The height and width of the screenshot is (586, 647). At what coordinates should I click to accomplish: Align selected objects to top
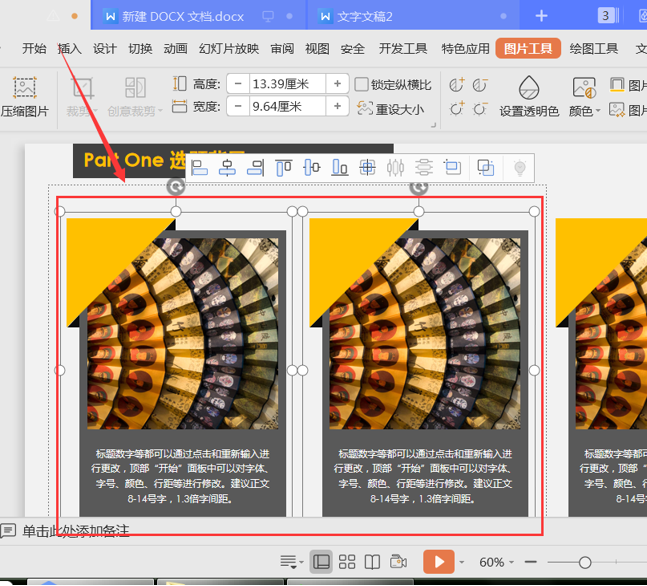pos(283,168)
